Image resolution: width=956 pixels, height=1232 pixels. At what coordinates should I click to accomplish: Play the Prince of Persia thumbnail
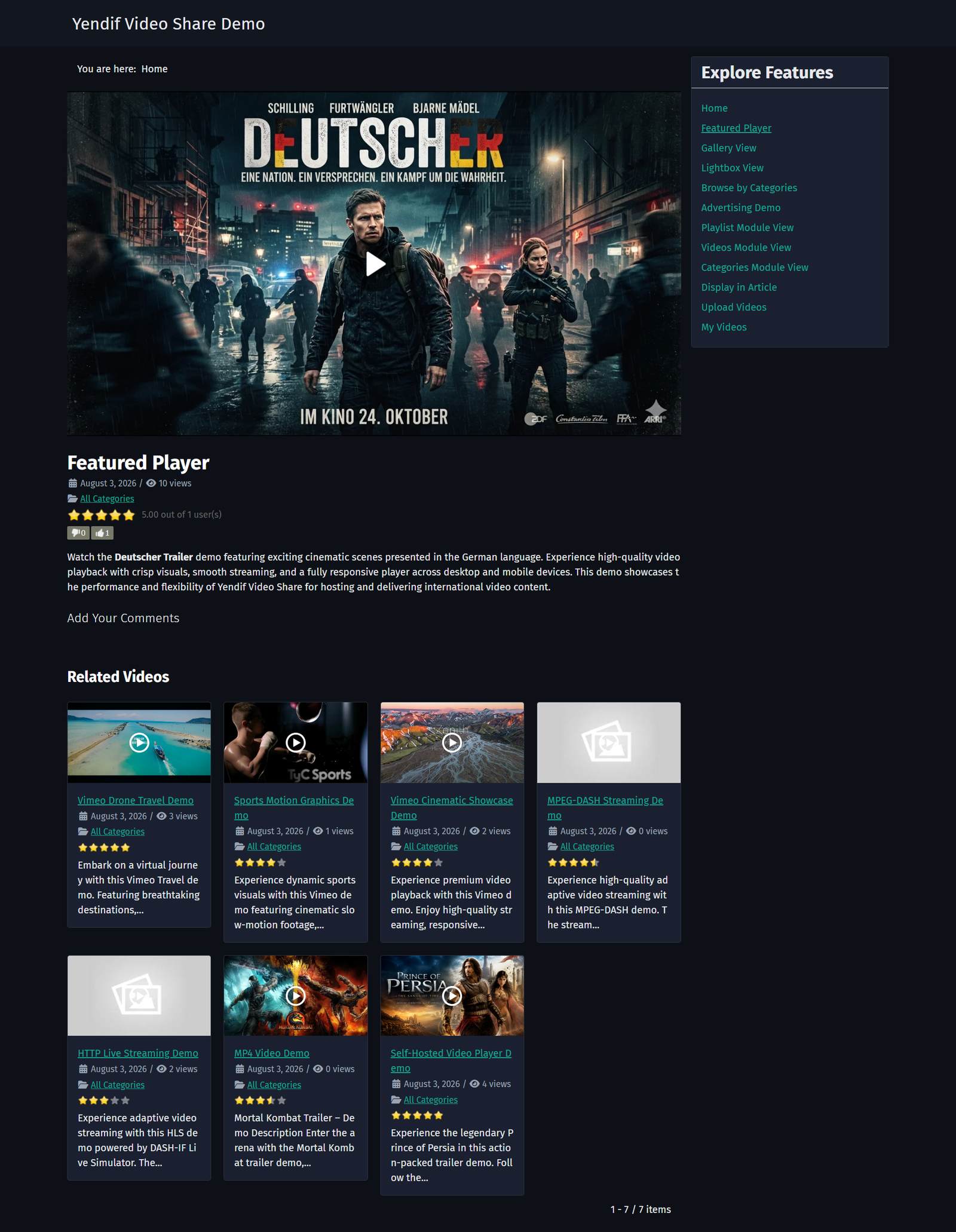452,996
